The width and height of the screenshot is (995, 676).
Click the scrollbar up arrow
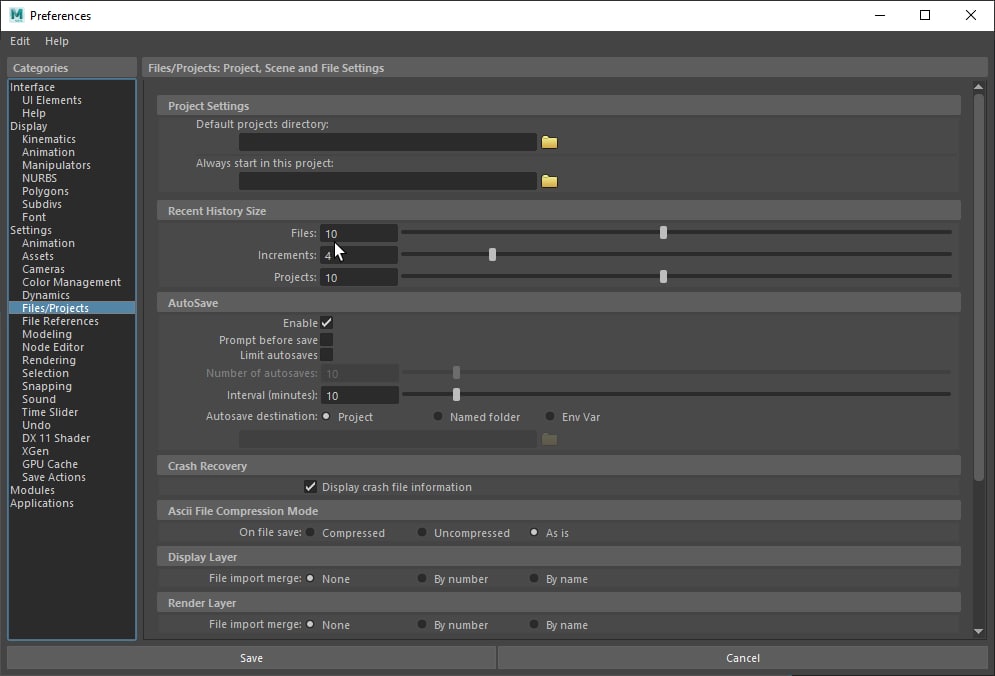pos(979,87)
